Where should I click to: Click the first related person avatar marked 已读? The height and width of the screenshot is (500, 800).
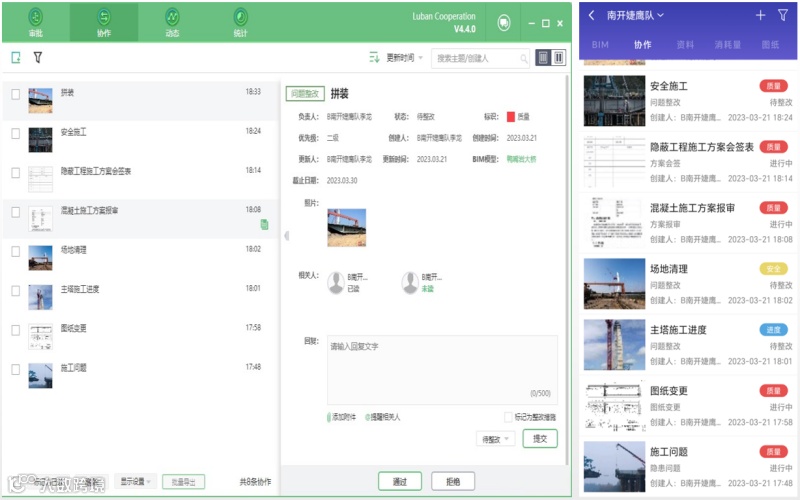336,283
